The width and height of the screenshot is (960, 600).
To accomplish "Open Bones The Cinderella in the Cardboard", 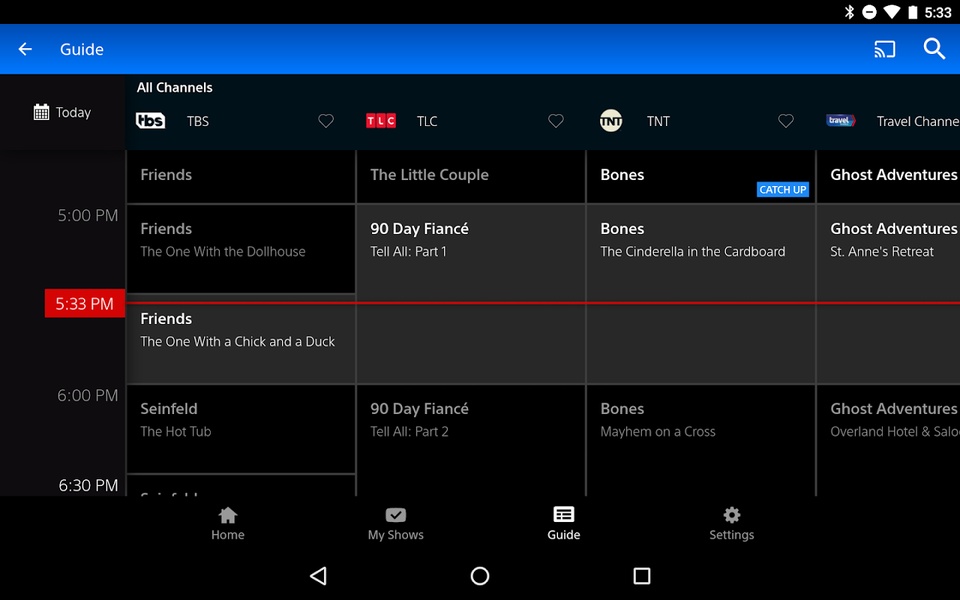I will tap(701, 294).
